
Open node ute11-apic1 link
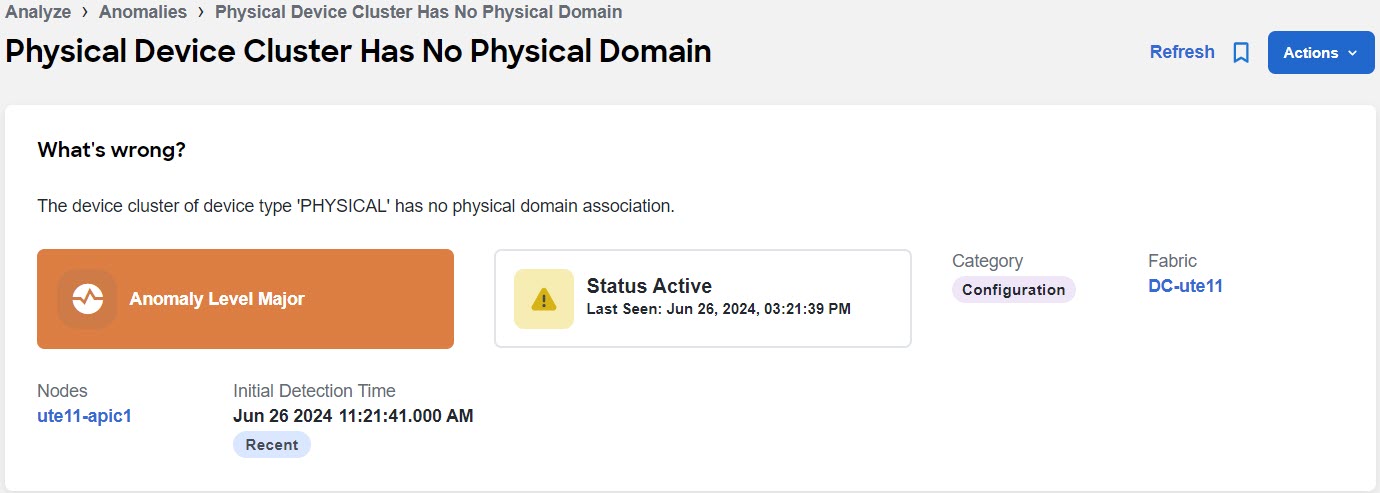[84, 416]
